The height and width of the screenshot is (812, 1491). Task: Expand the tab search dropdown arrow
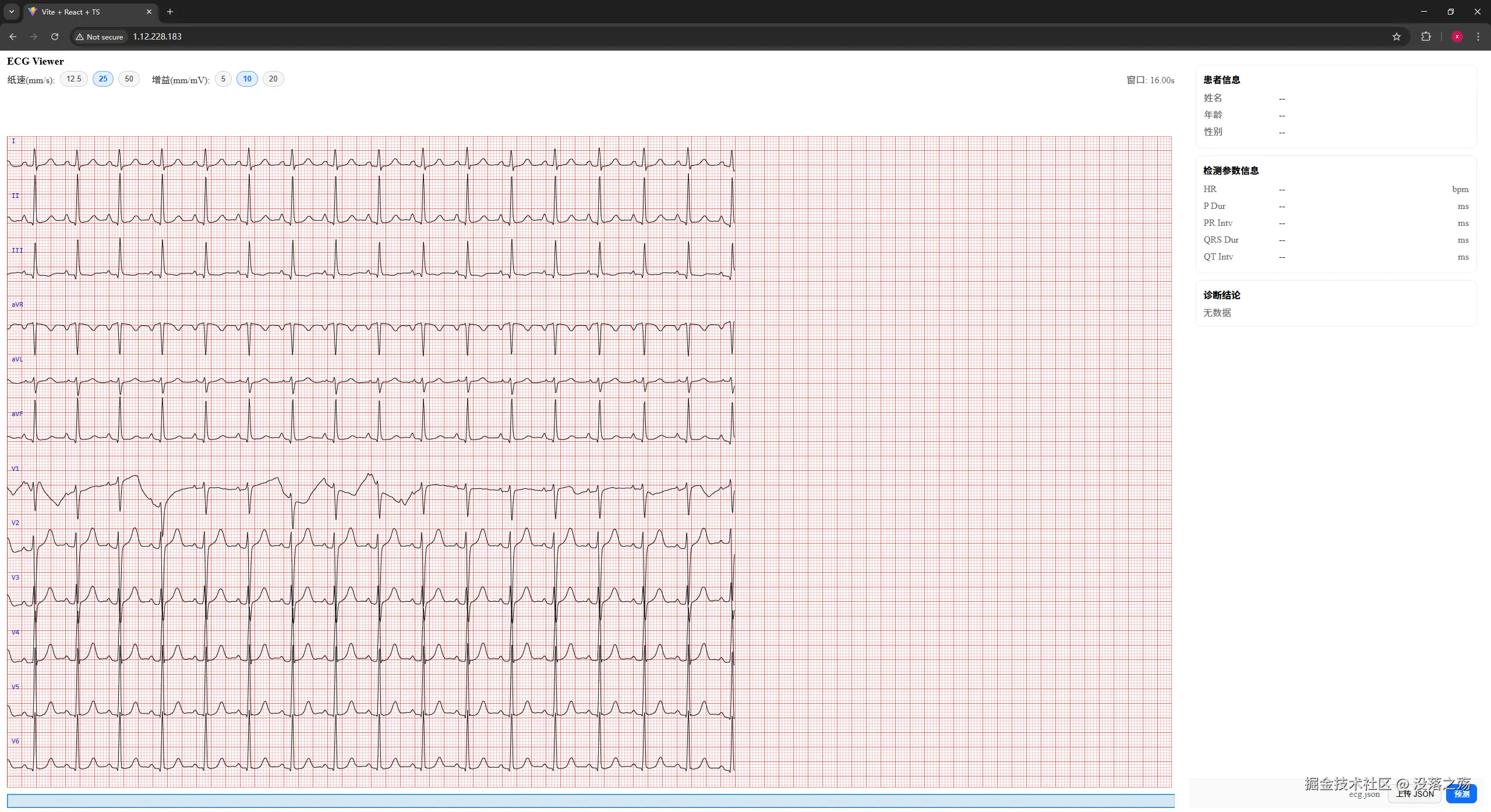click(x=11, y=12)
